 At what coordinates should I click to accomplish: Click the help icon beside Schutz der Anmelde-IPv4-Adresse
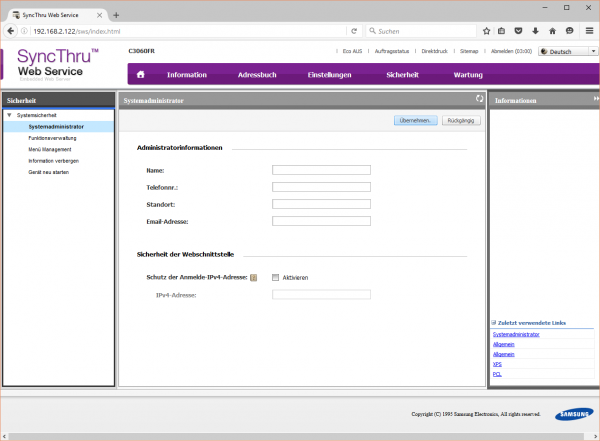point(254,277)
